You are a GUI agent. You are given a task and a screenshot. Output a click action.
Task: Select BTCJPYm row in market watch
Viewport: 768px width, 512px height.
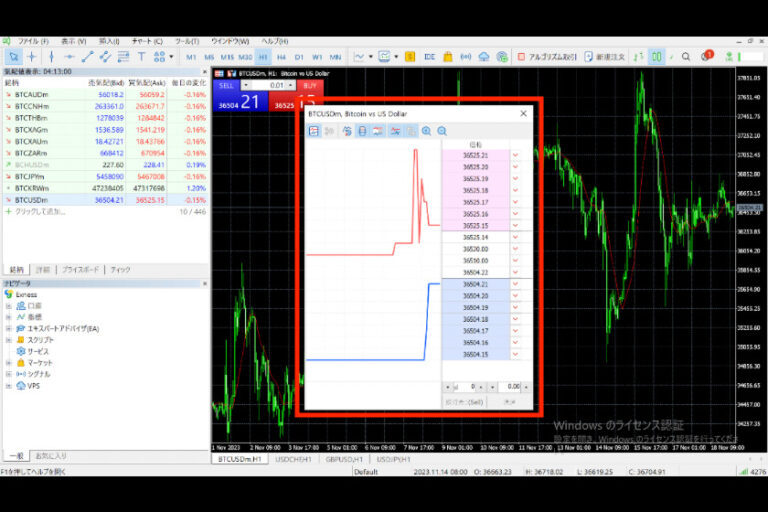click(30, 176)
